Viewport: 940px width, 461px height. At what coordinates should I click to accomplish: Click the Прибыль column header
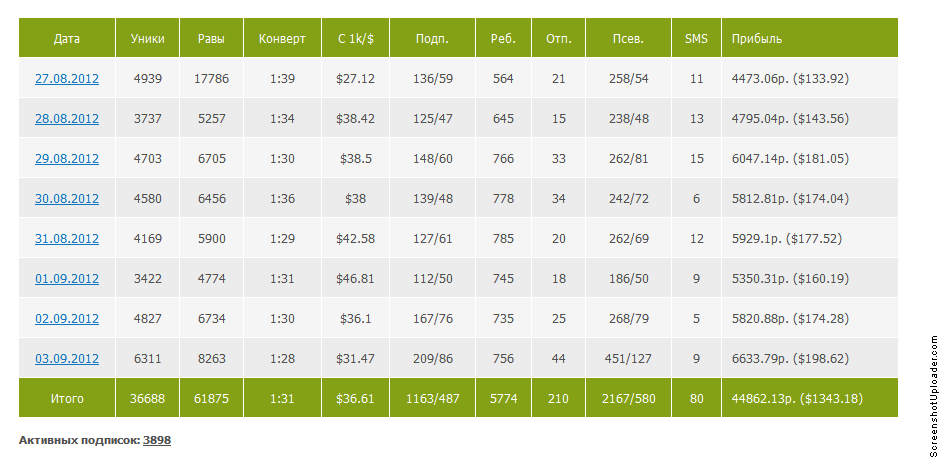pos(810,38)
